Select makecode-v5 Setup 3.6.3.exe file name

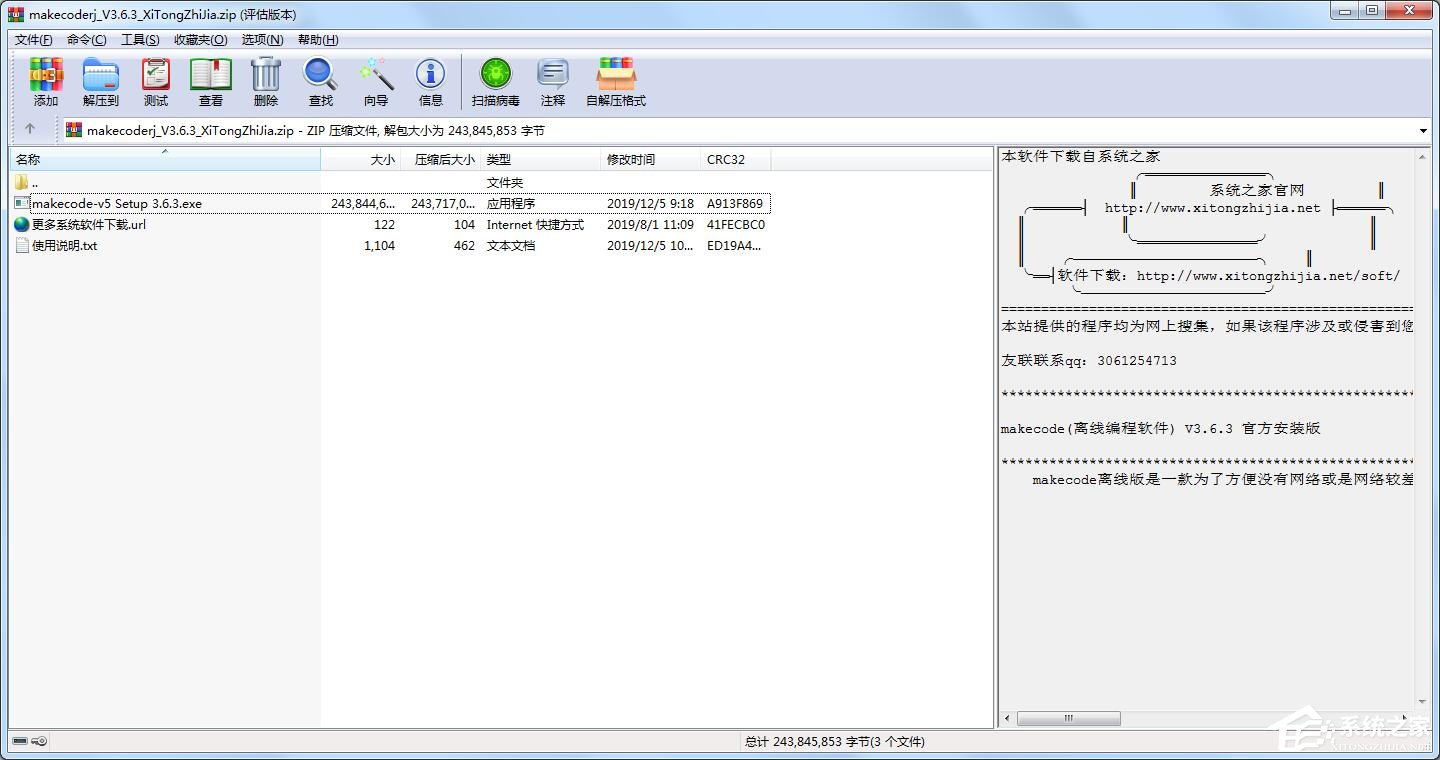[x=117, y=203]
